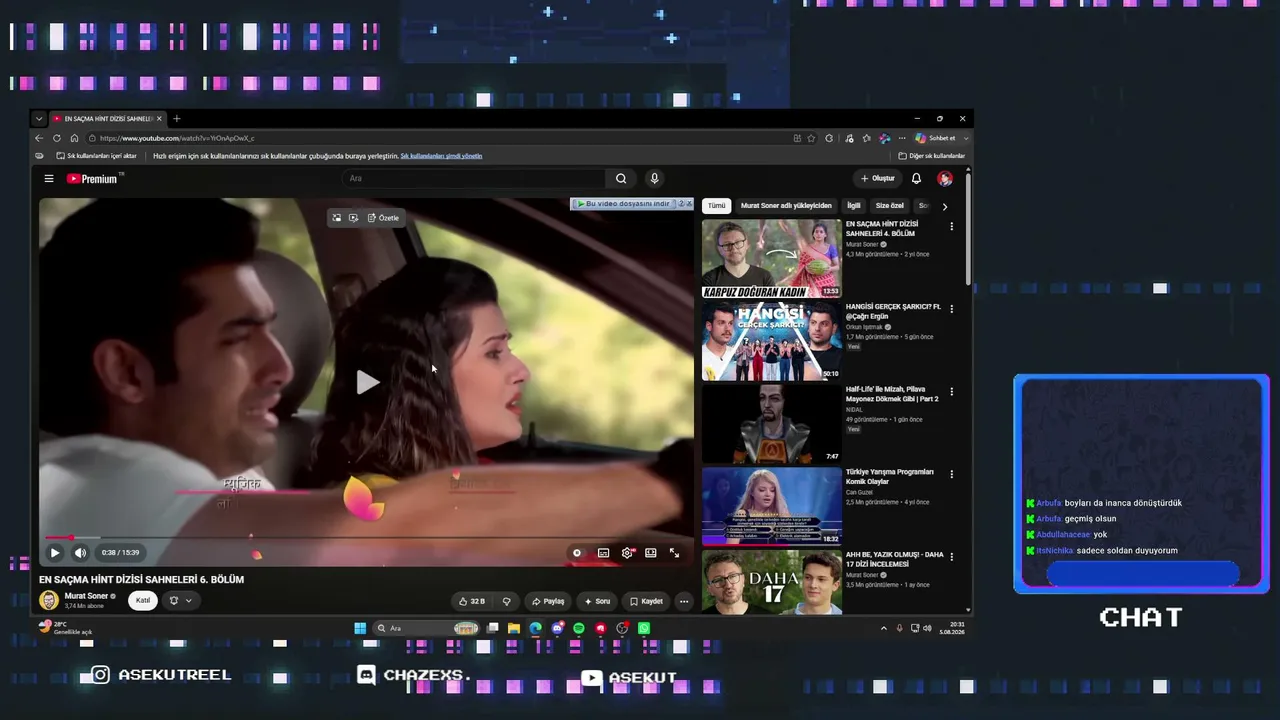1280x720 pixels.
Task: Click the Soru ask button
Action: click(597, 601)
